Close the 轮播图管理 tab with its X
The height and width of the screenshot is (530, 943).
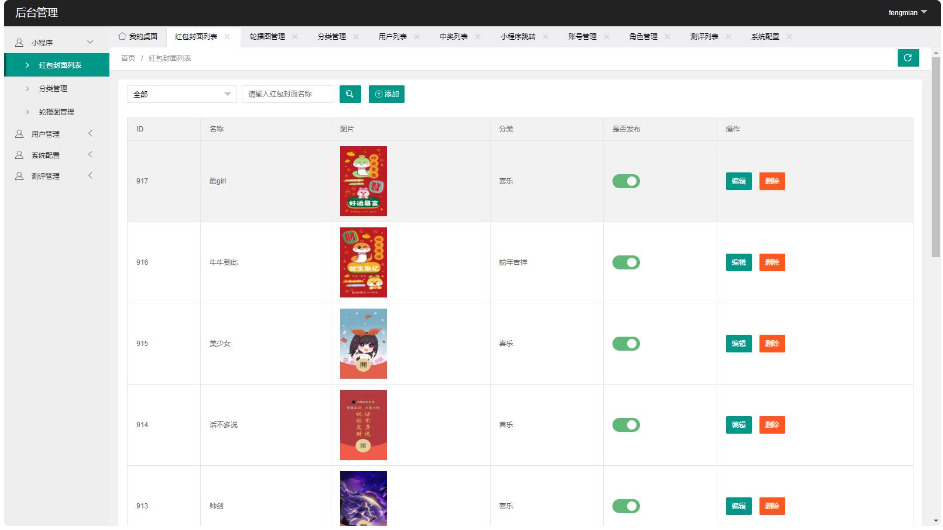tap(295, 37)
